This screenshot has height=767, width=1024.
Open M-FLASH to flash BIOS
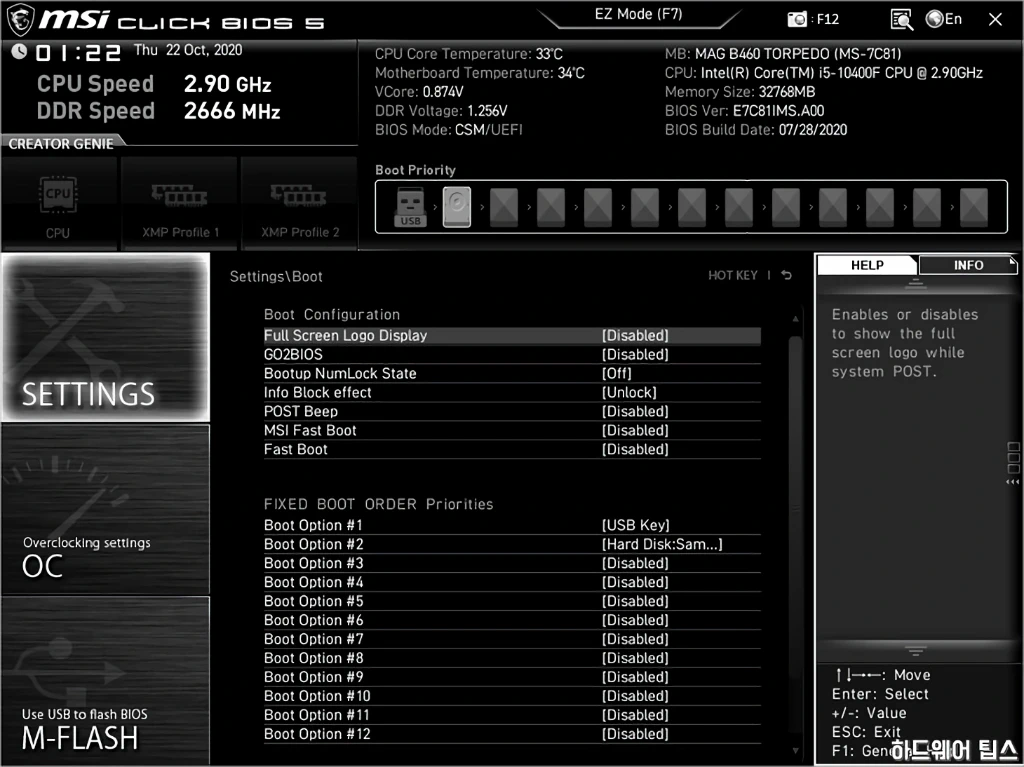pyautogui.click(x=105, y=680)
